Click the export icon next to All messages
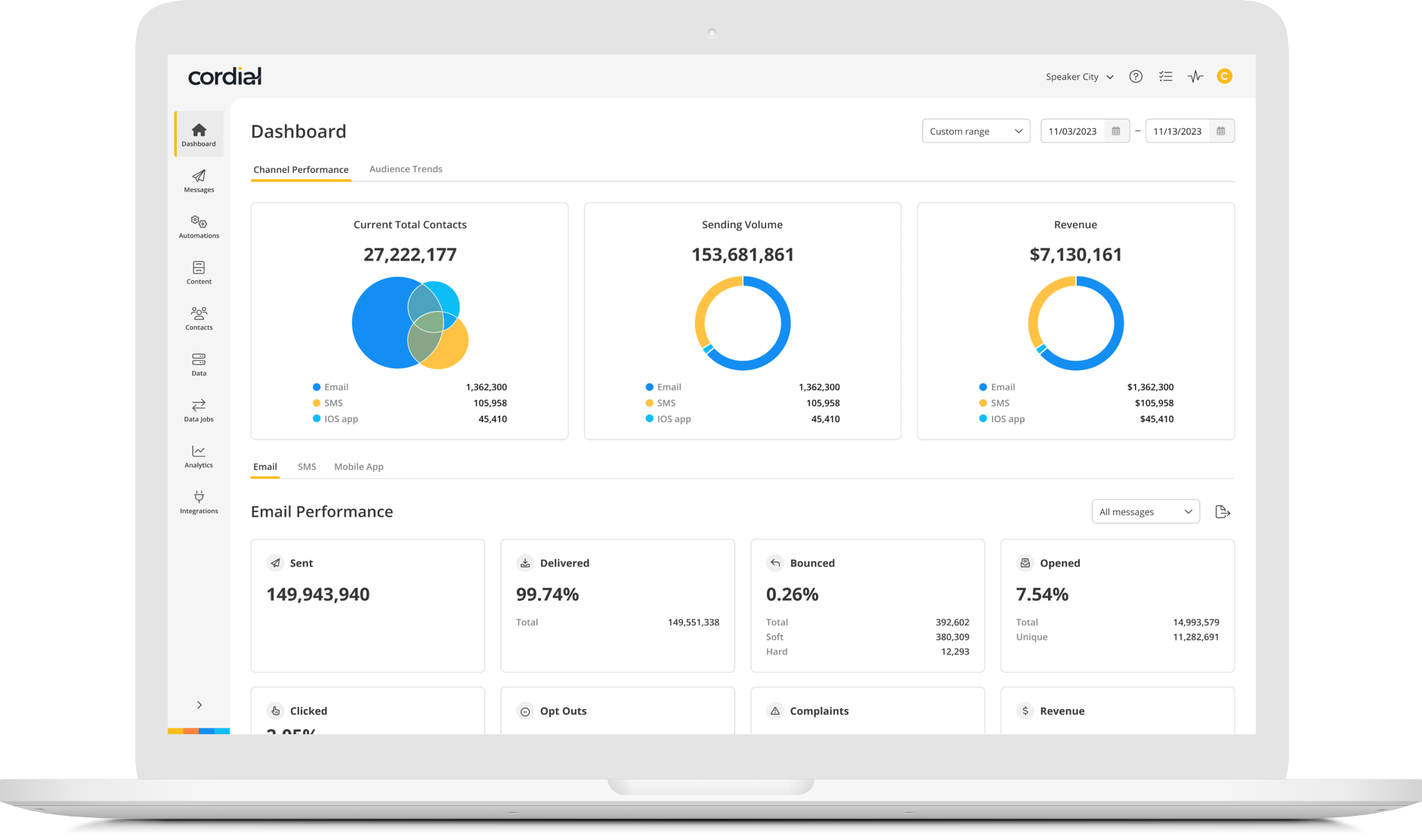Viewport: 1422px width, 840px height. [x=1223, y=511]
